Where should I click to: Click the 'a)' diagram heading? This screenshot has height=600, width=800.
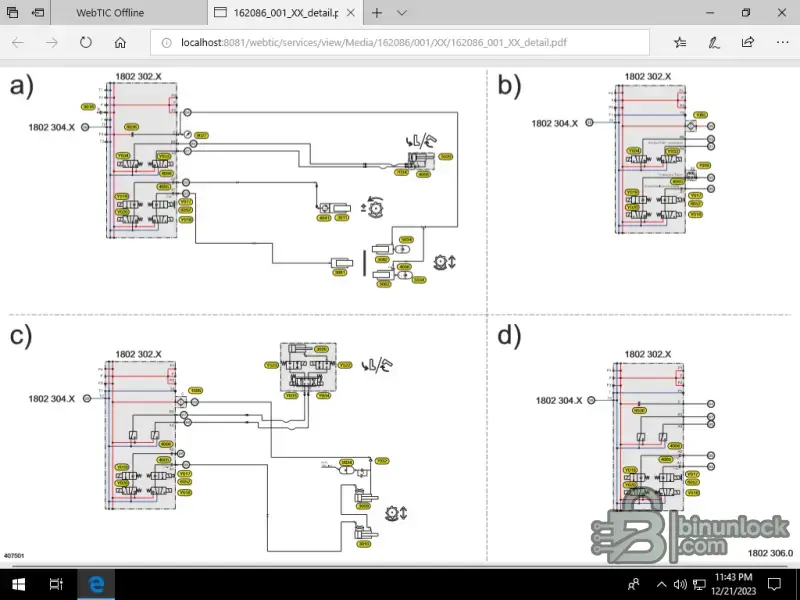22,86
